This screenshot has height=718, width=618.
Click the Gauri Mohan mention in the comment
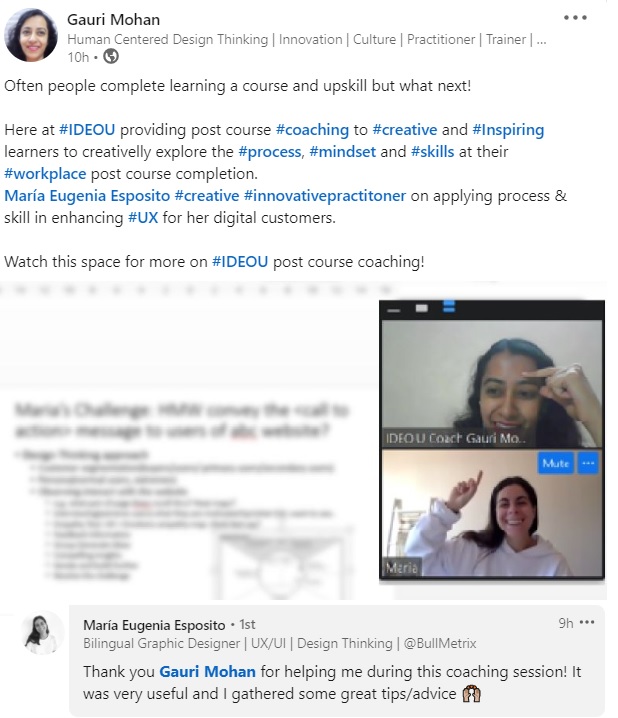207,672
